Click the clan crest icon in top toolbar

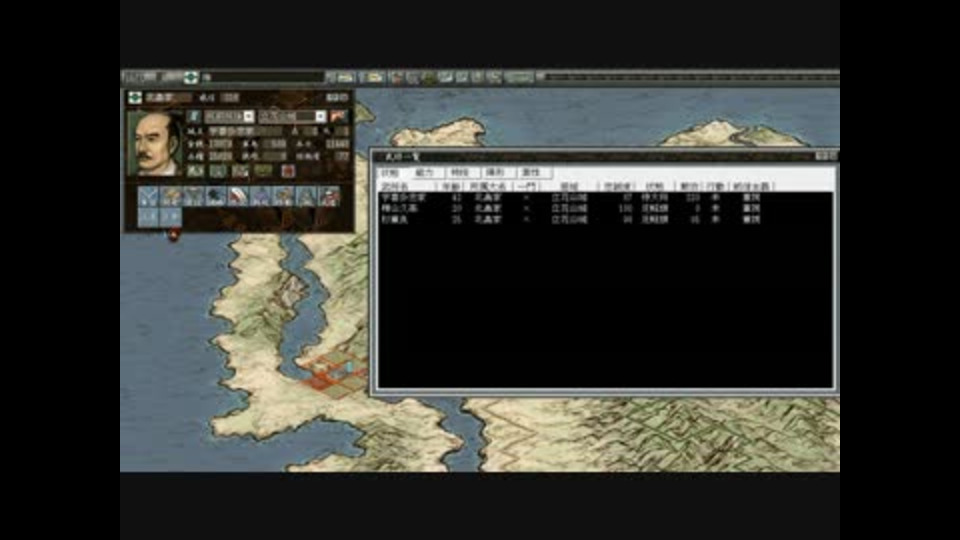[x=191, y=77]
